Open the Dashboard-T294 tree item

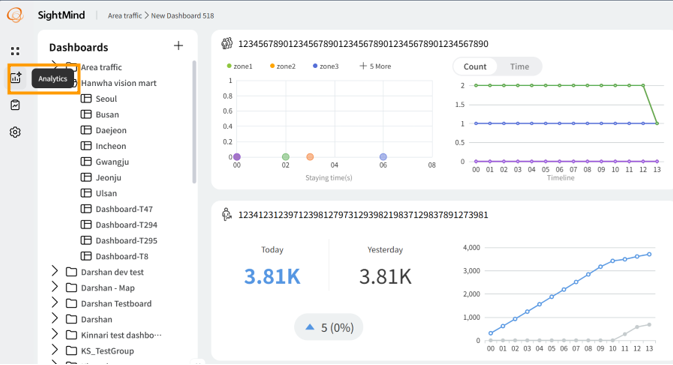(119, 225)
